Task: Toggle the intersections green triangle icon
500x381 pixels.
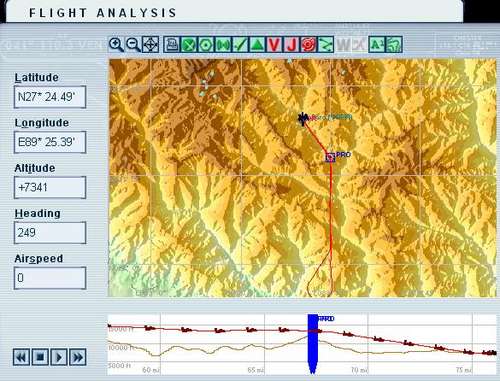Action: [x=257, y=44]
